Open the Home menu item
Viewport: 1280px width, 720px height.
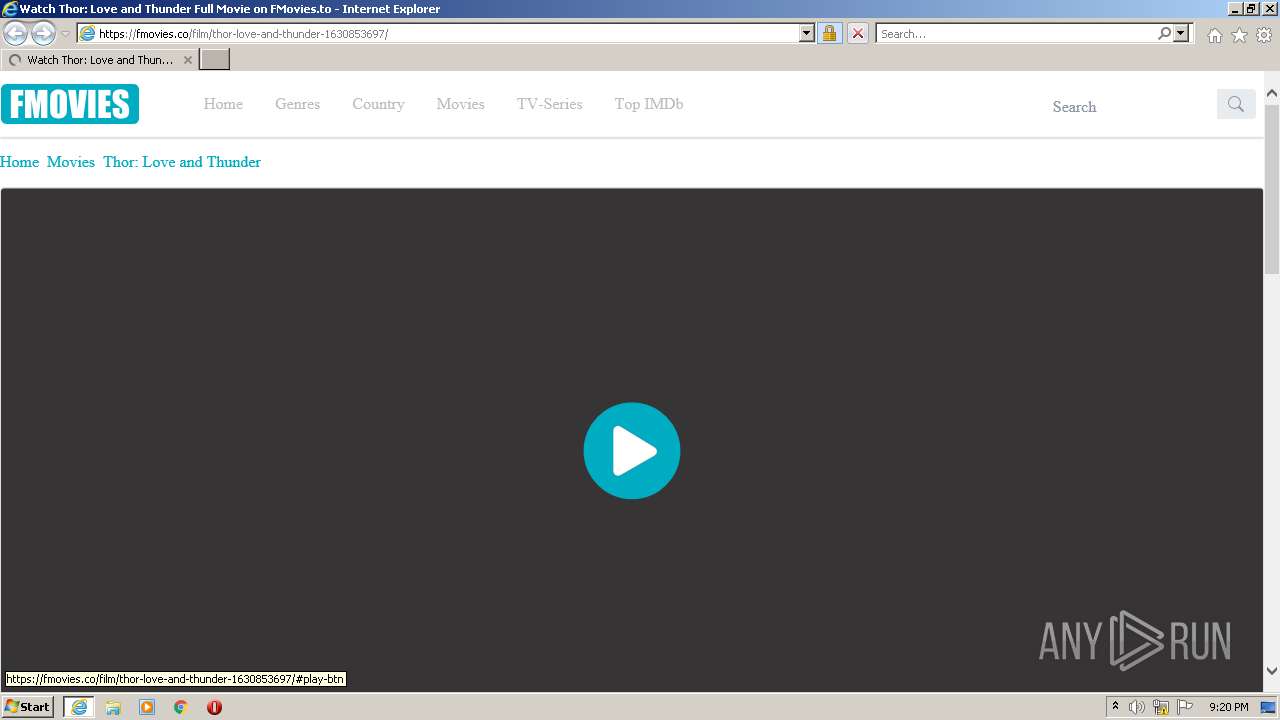pyautogui.click(x=223, y=104)
